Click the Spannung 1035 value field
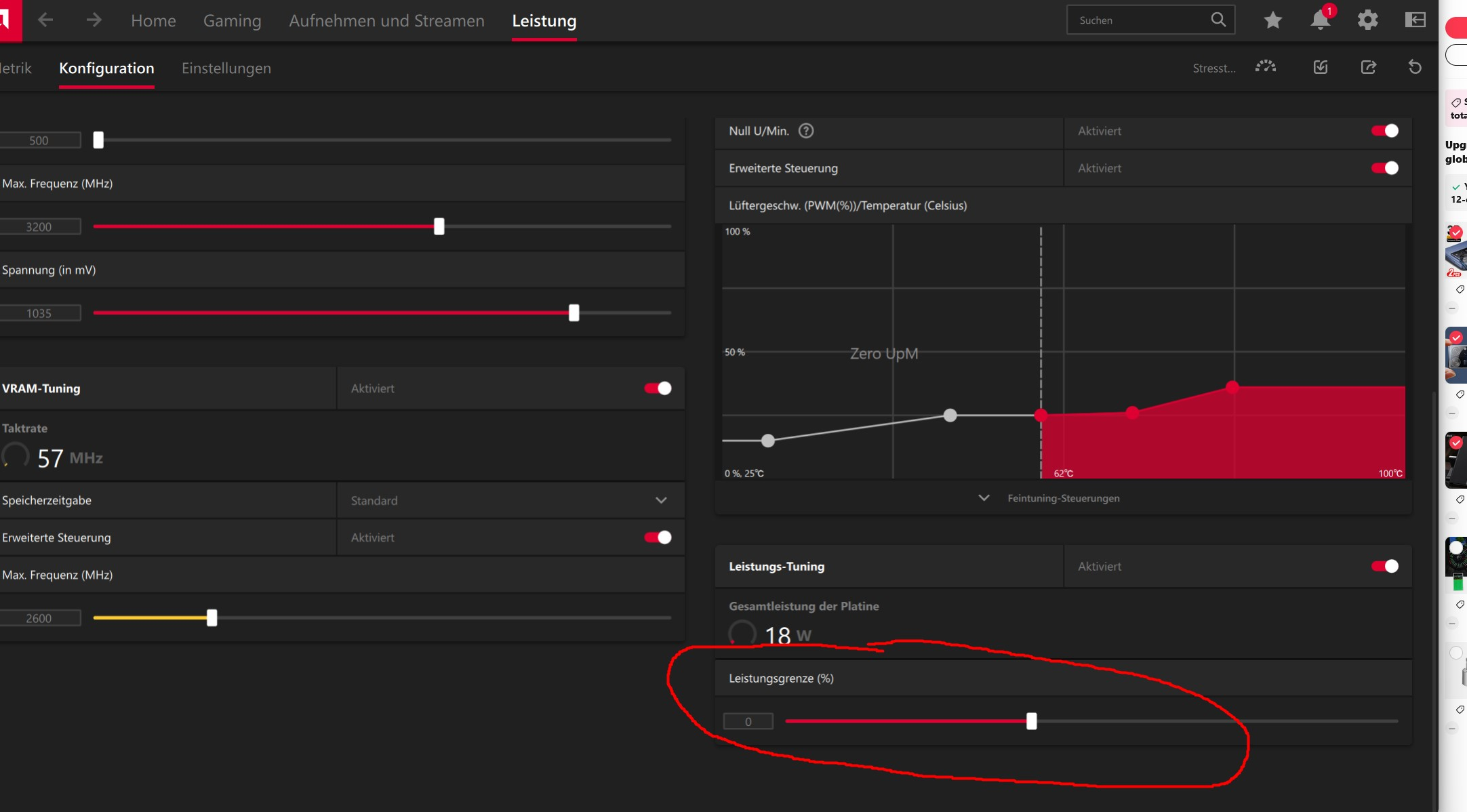 (x=39, y=313)
